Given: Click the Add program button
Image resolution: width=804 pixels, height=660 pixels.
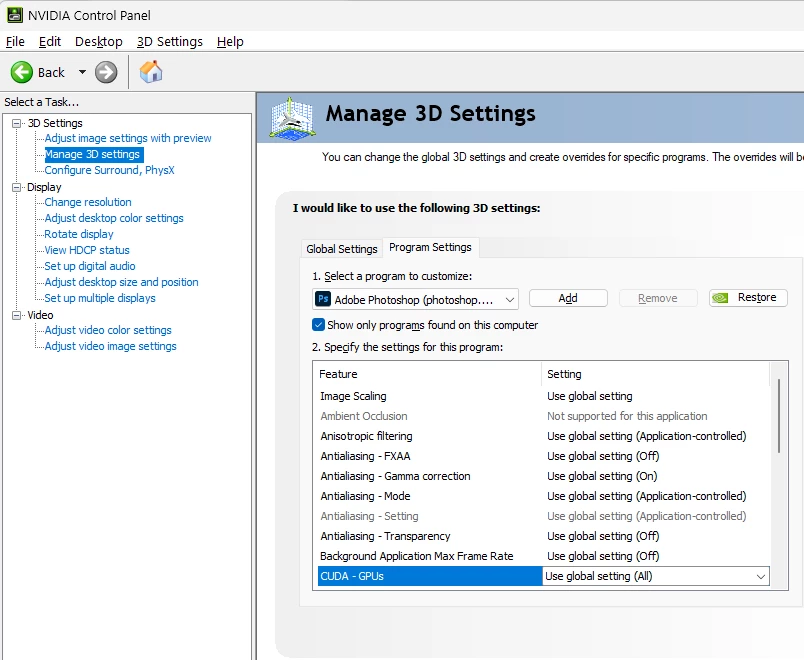Looking at the screenshot, I should 568,298.
